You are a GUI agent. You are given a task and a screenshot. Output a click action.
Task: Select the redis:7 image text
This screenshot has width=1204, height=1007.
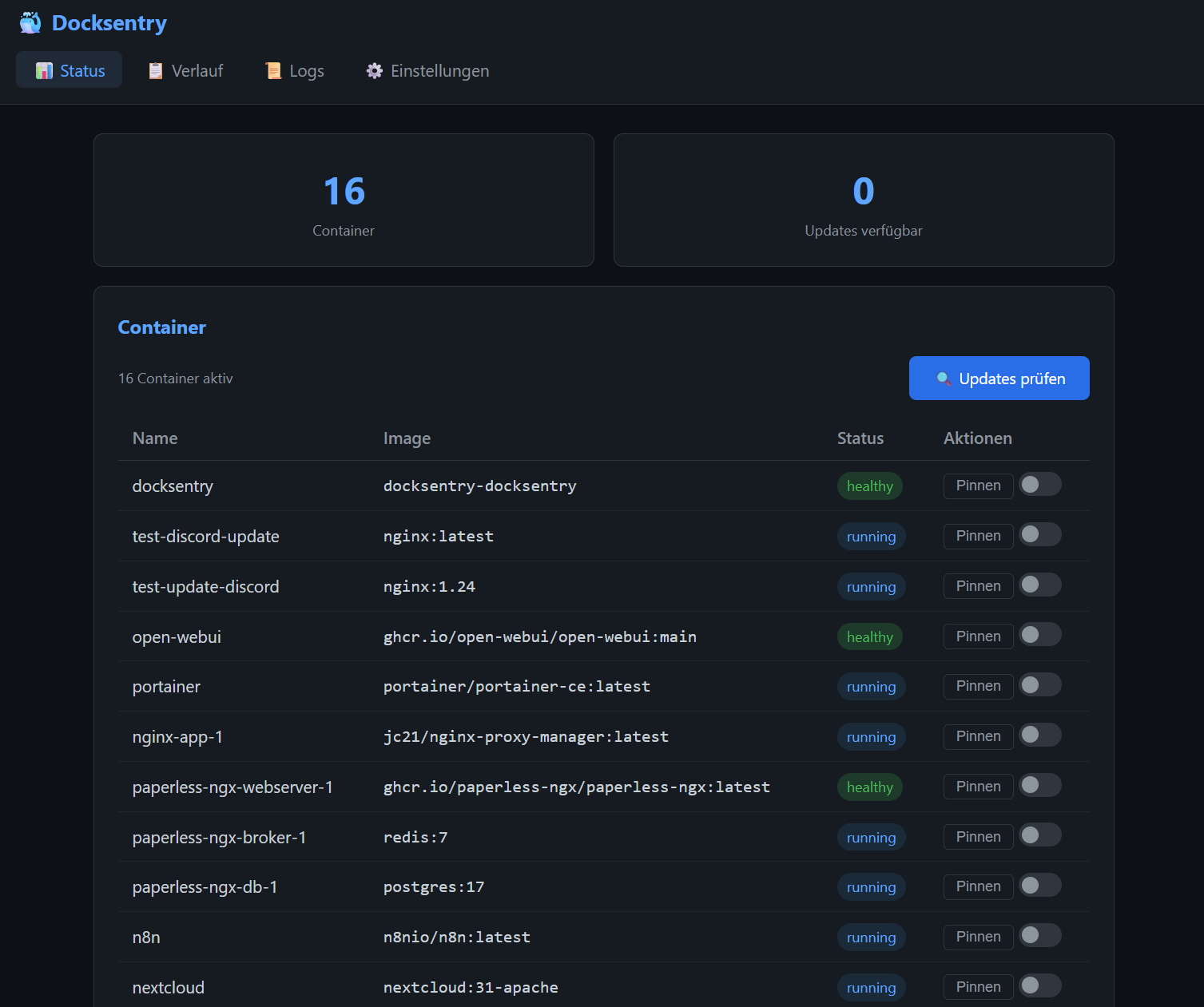coord(415,838)
